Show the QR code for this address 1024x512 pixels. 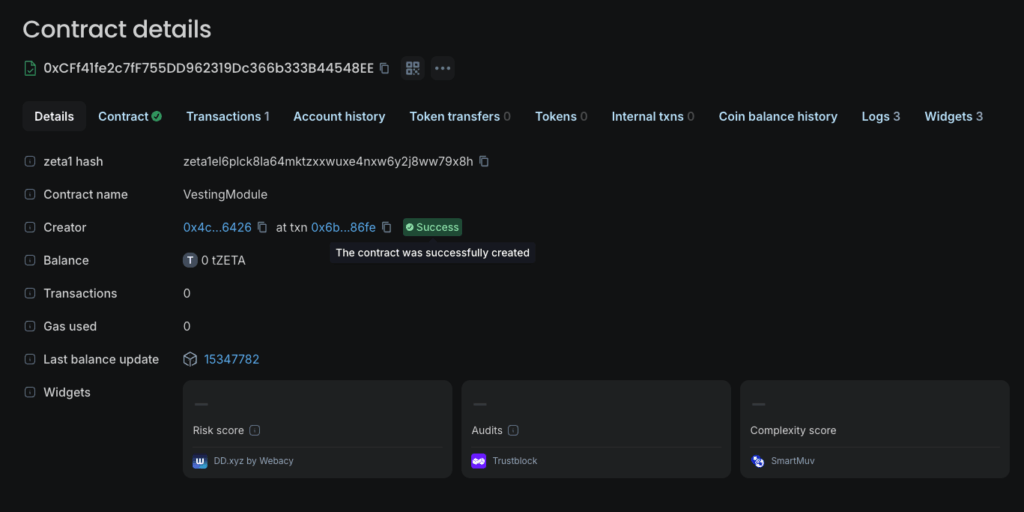point(413,68)
